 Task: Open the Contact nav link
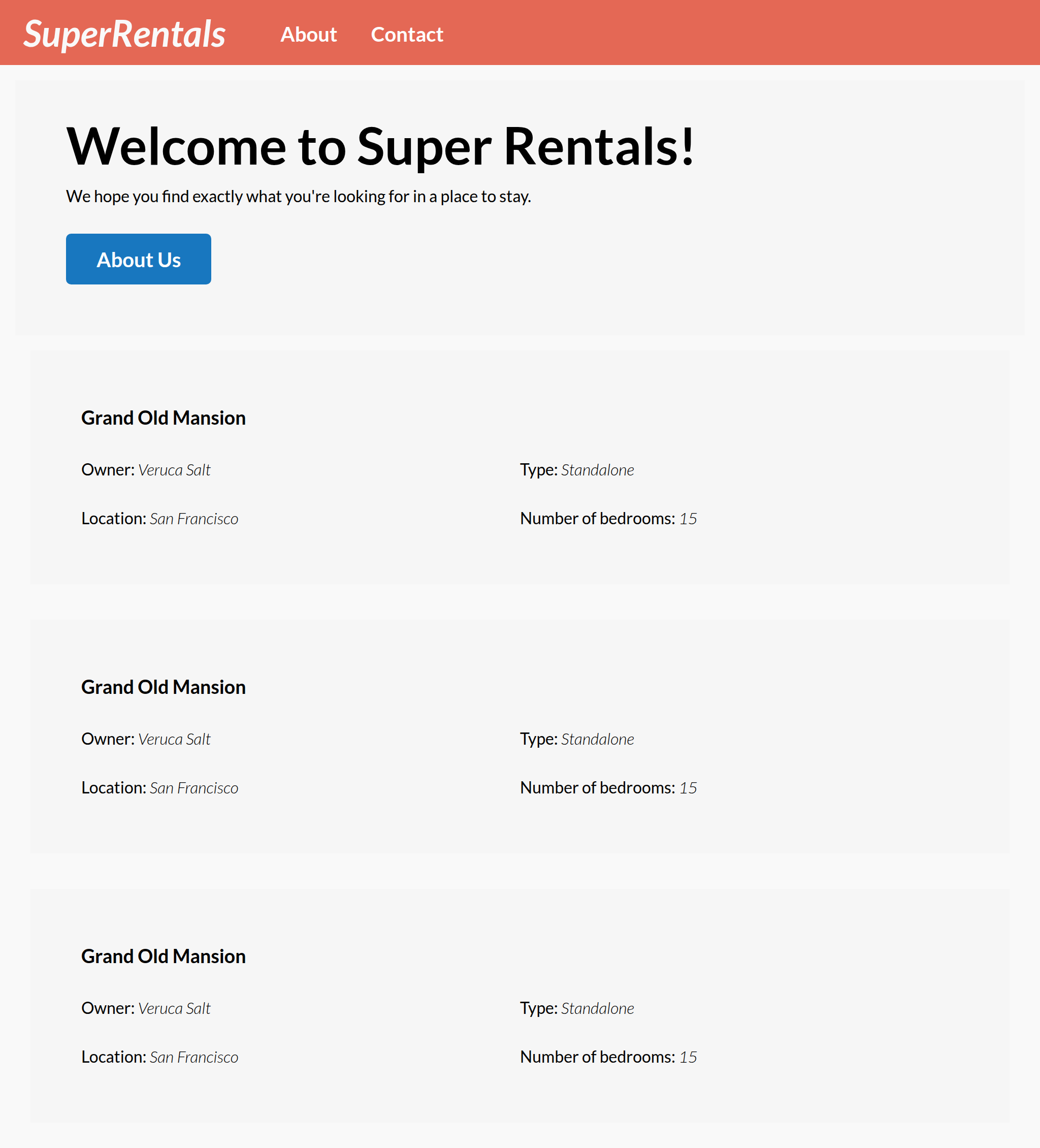click(406, 35)
